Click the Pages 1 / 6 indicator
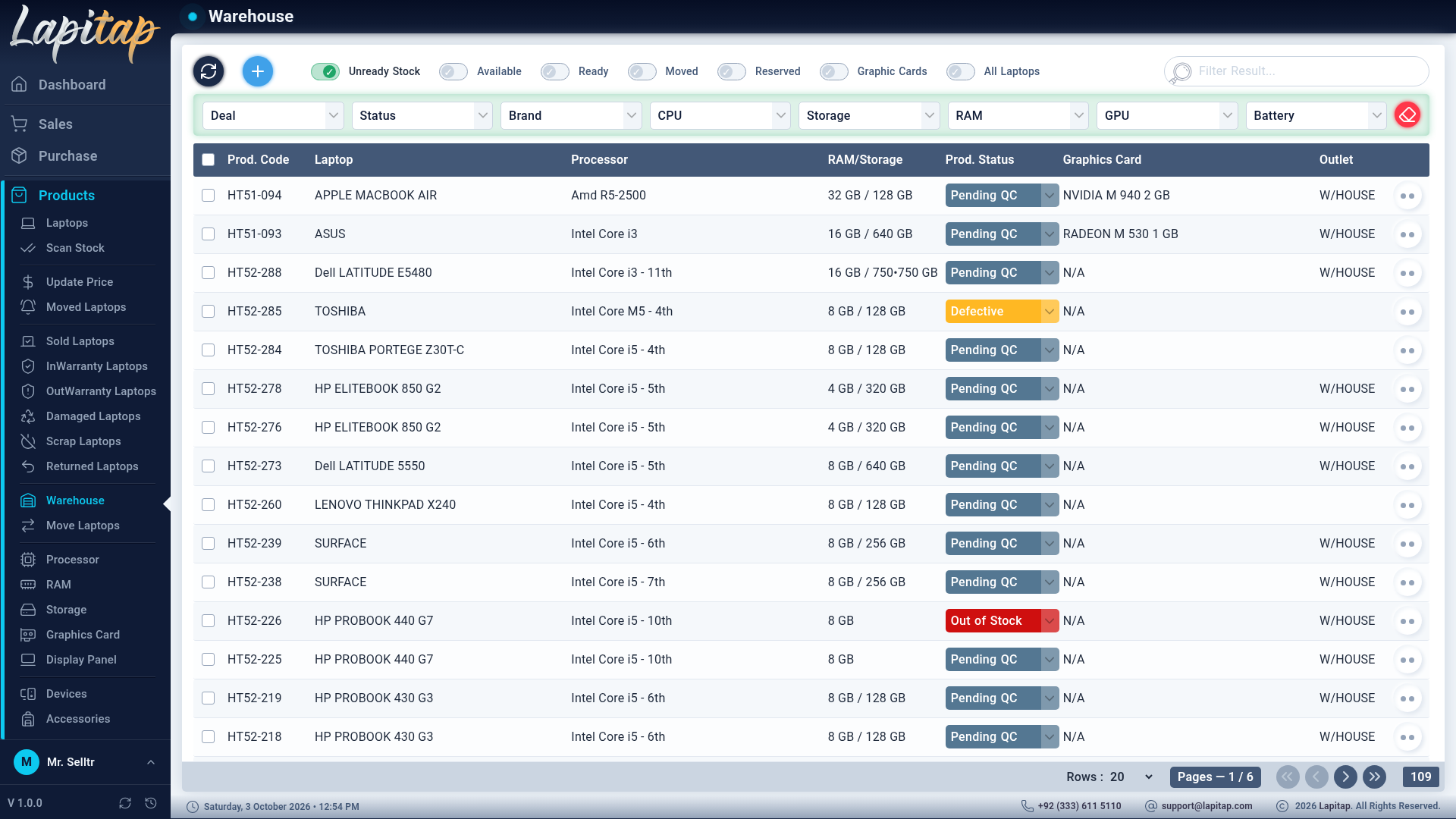This screenshot has width=1456, height=819. pos(1216,777)
